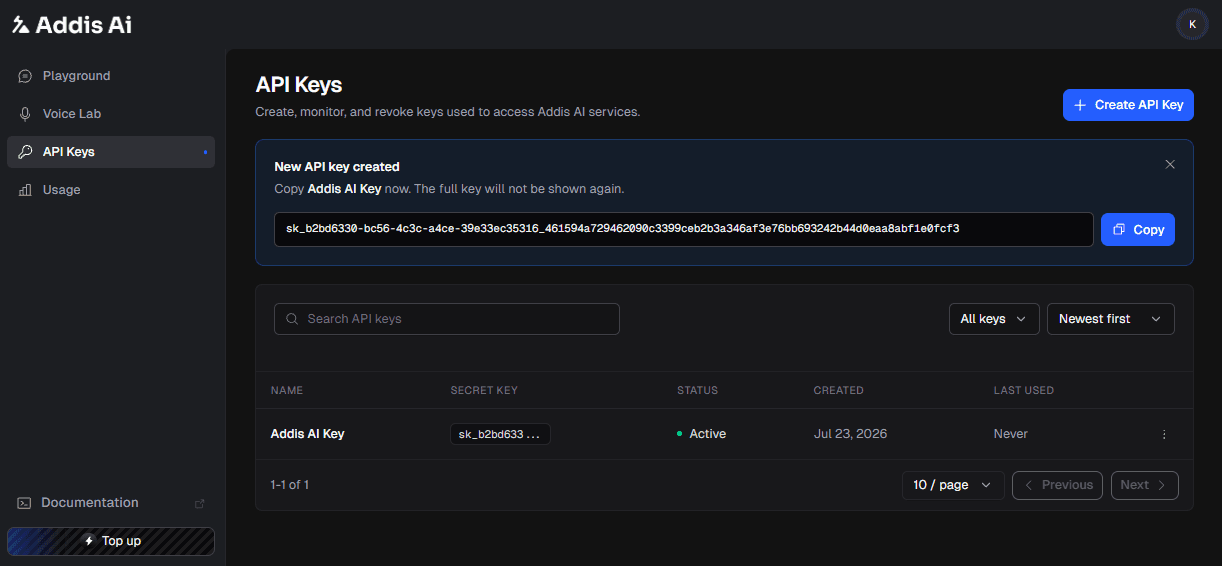This screenshot has height=566, width=1222.
Task: Open the 10 / page dropdown
Action: 953,485
